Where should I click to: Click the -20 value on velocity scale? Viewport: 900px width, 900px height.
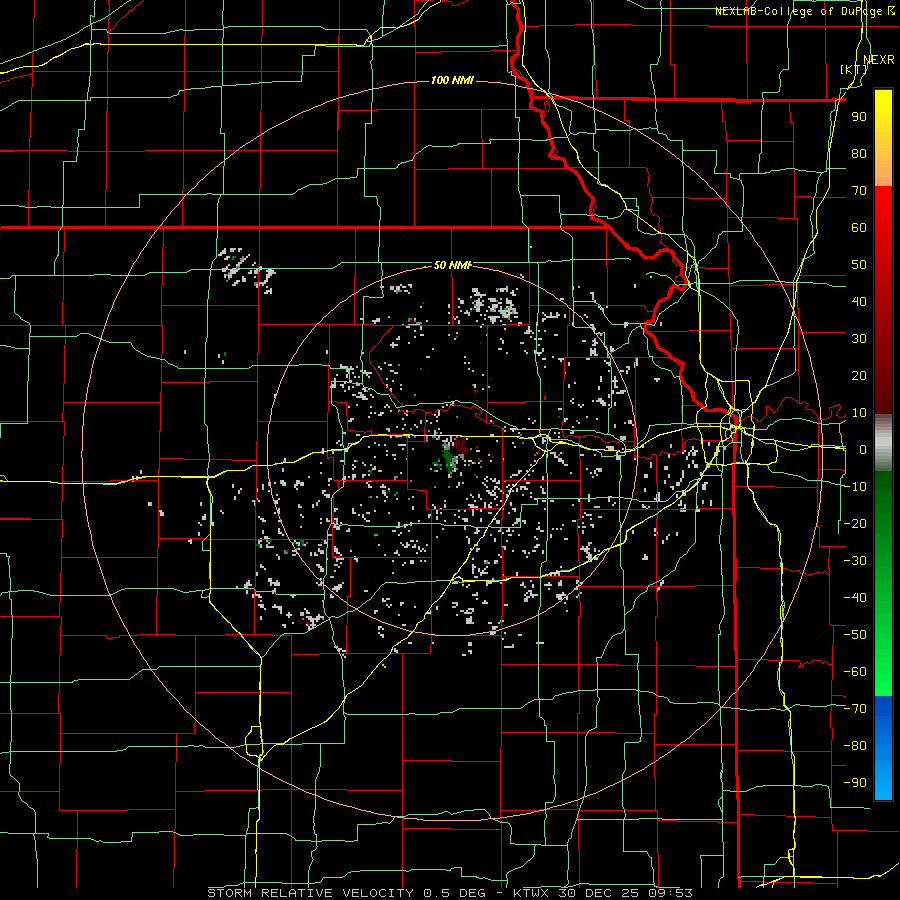click(x=855, y=524)
